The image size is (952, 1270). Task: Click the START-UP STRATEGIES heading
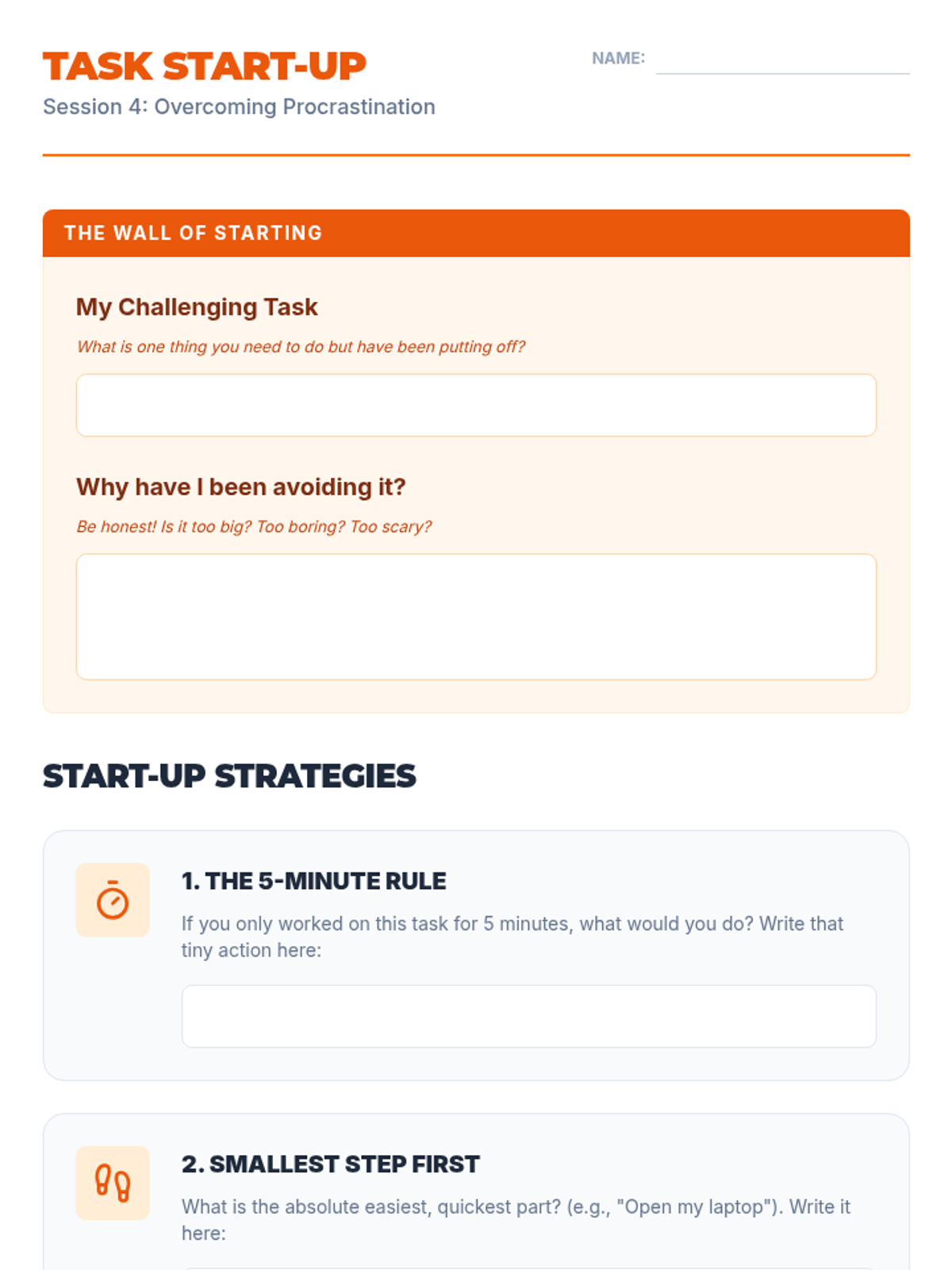(x=229, y=776)
